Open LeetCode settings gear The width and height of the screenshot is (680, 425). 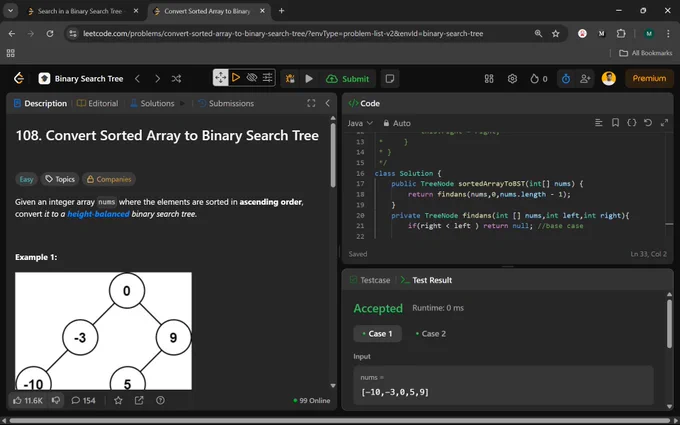click(512, 78)
